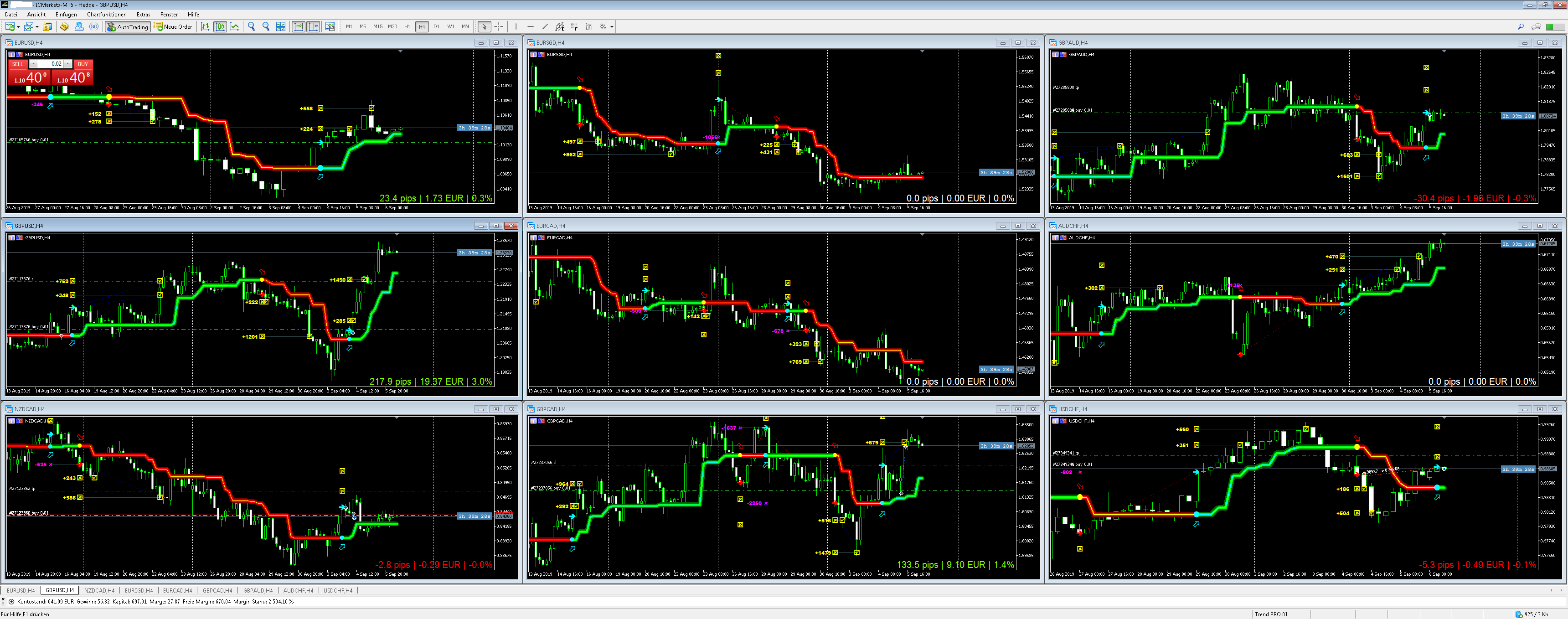This screenshot has height=619, width=1568.
Task: Draw a vertical line
Action: (516, 27)
